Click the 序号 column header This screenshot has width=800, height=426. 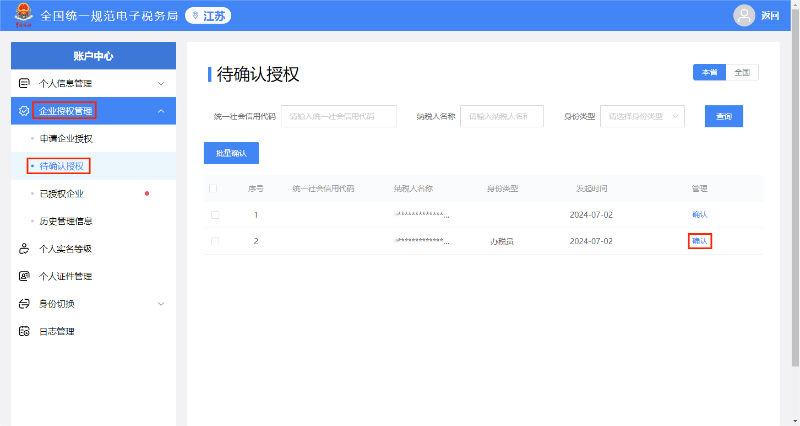pyautogui.click(x=256, y=189)
